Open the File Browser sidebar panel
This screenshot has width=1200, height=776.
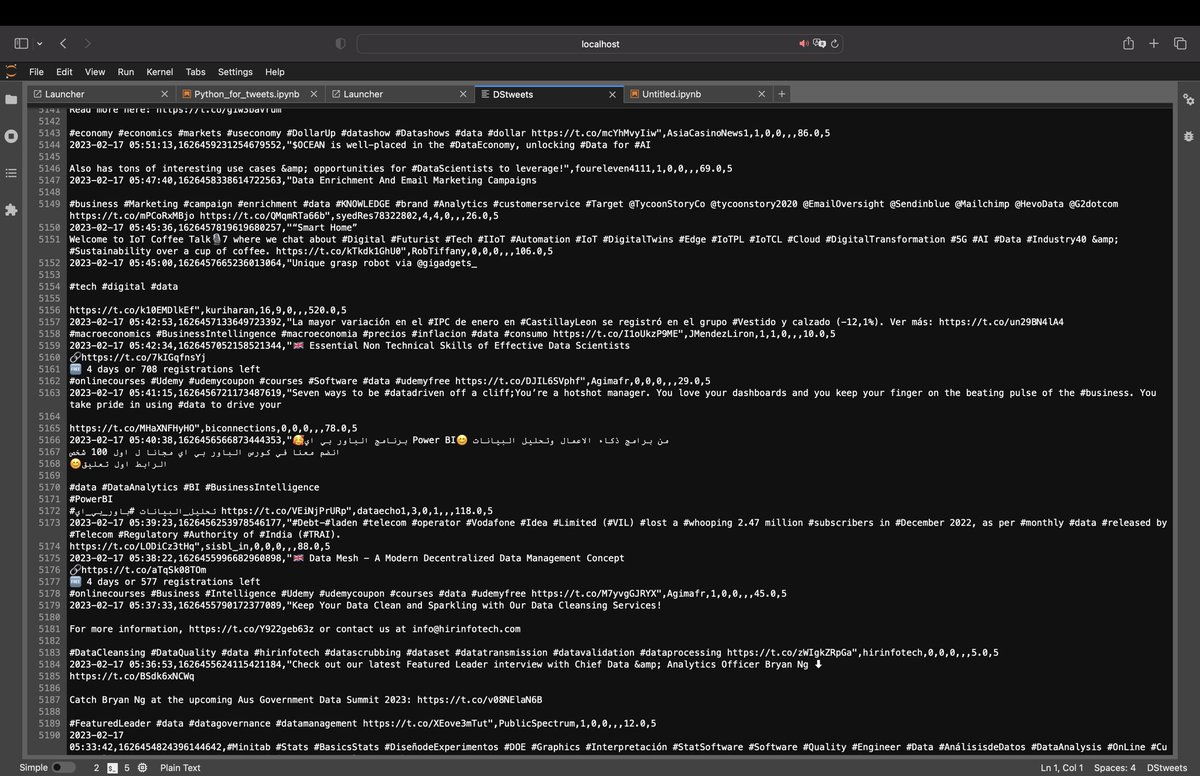coord(11,99)
